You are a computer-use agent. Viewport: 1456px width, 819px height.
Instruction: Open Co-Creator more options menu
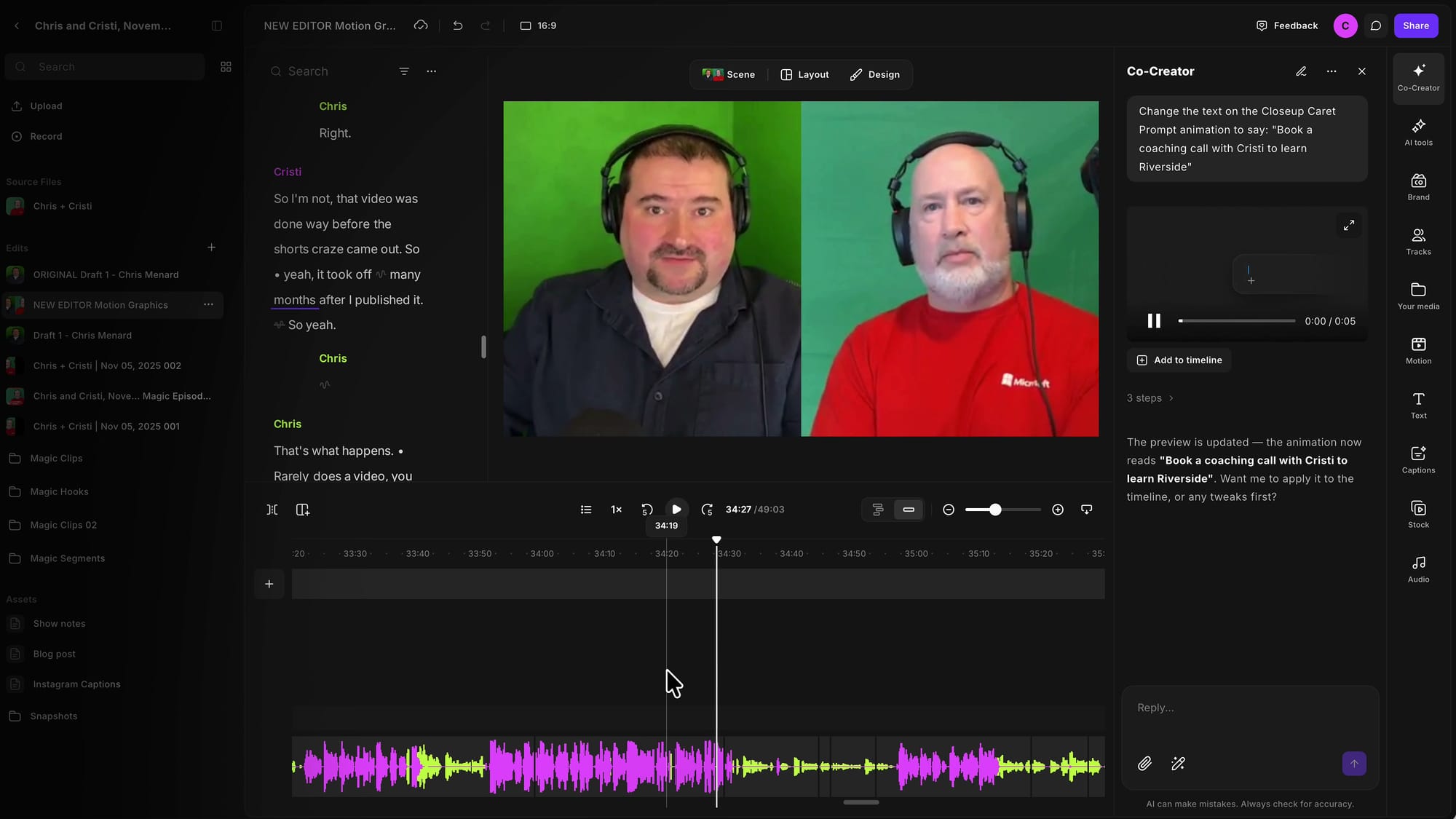[x=1332, y=71]
